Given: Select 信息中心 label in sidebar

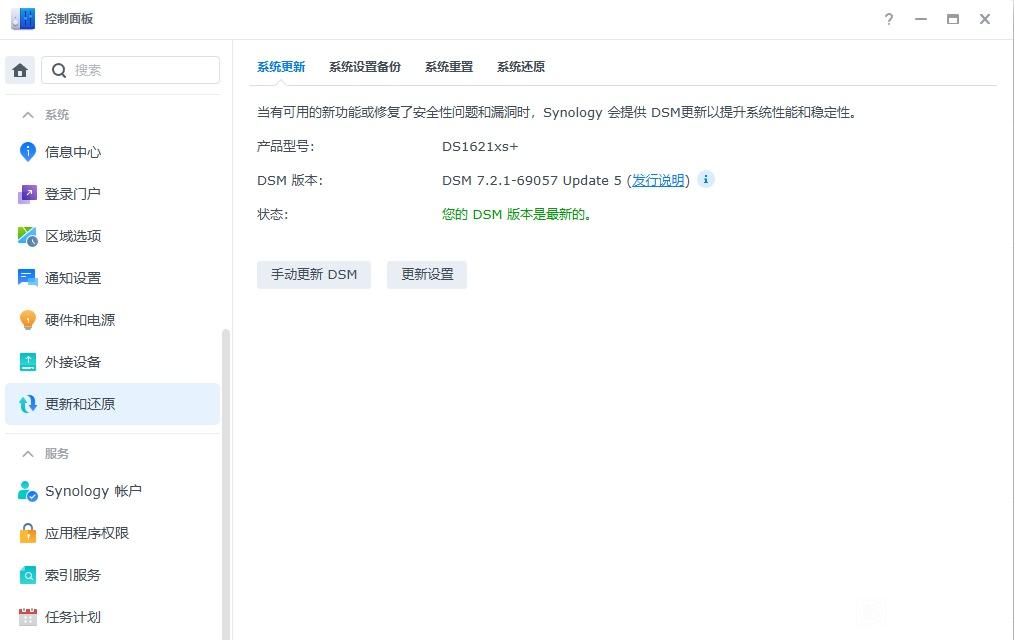Looking at the screenshot, I should [73, 152].
